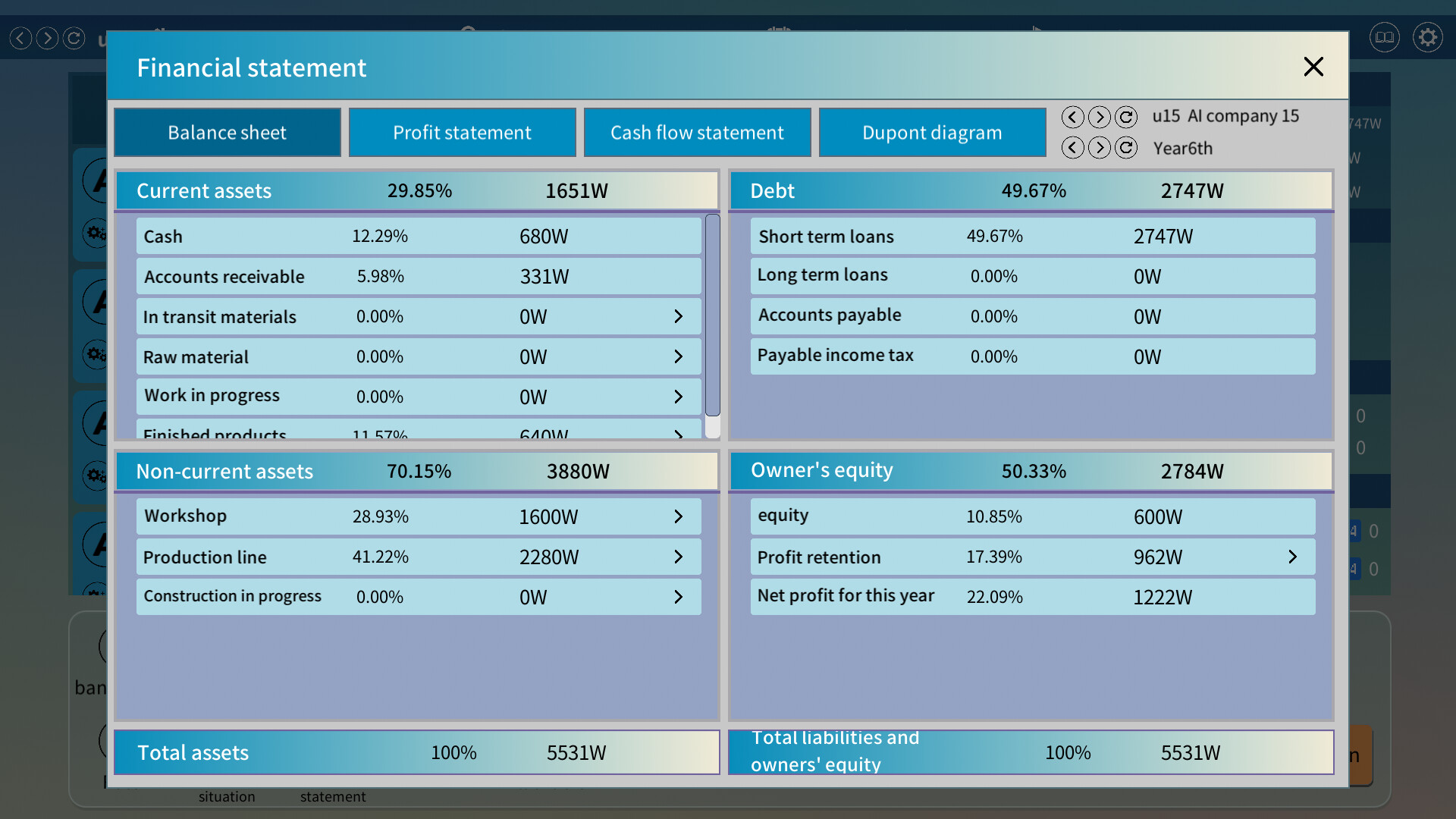Click the current assets list scrollbar
The width and height of the screenshot is (1456, 819).
coord(712,315)
